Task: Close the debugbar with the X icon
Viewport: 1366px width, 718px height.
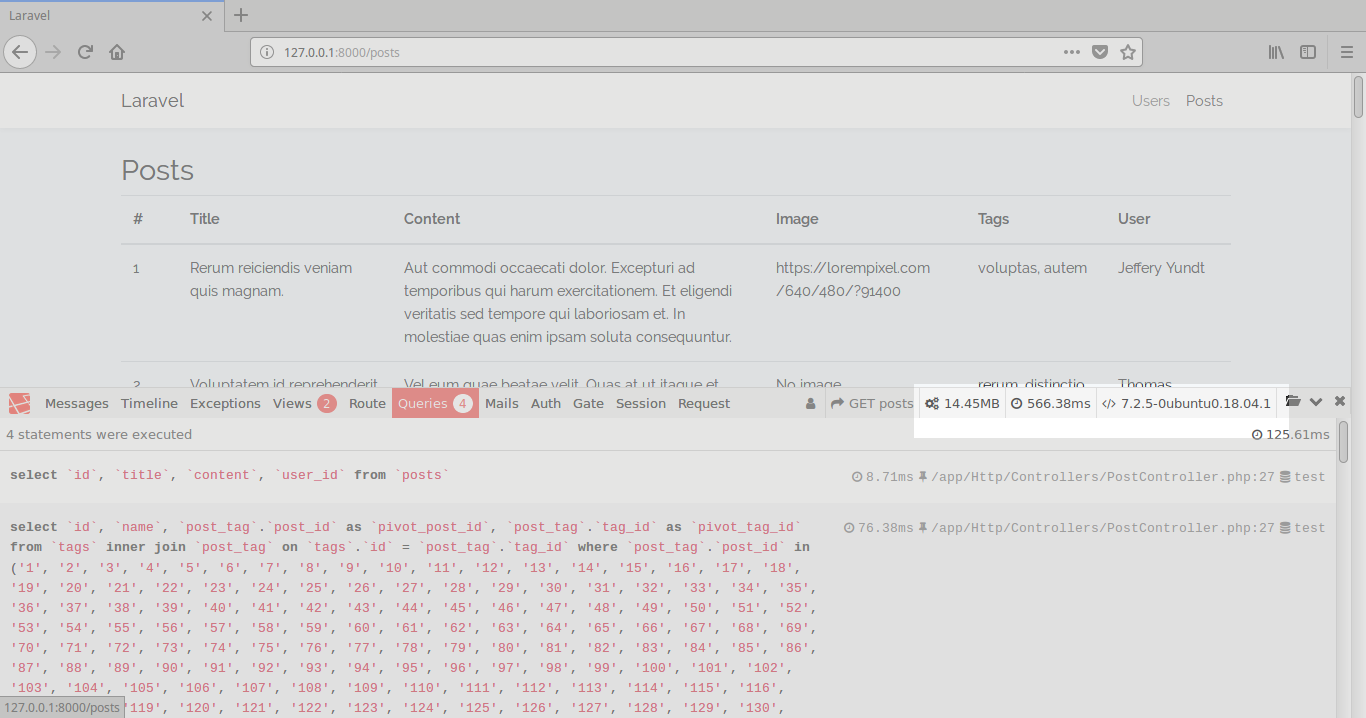Action: pyautogui.click(x=1340, y=402)
